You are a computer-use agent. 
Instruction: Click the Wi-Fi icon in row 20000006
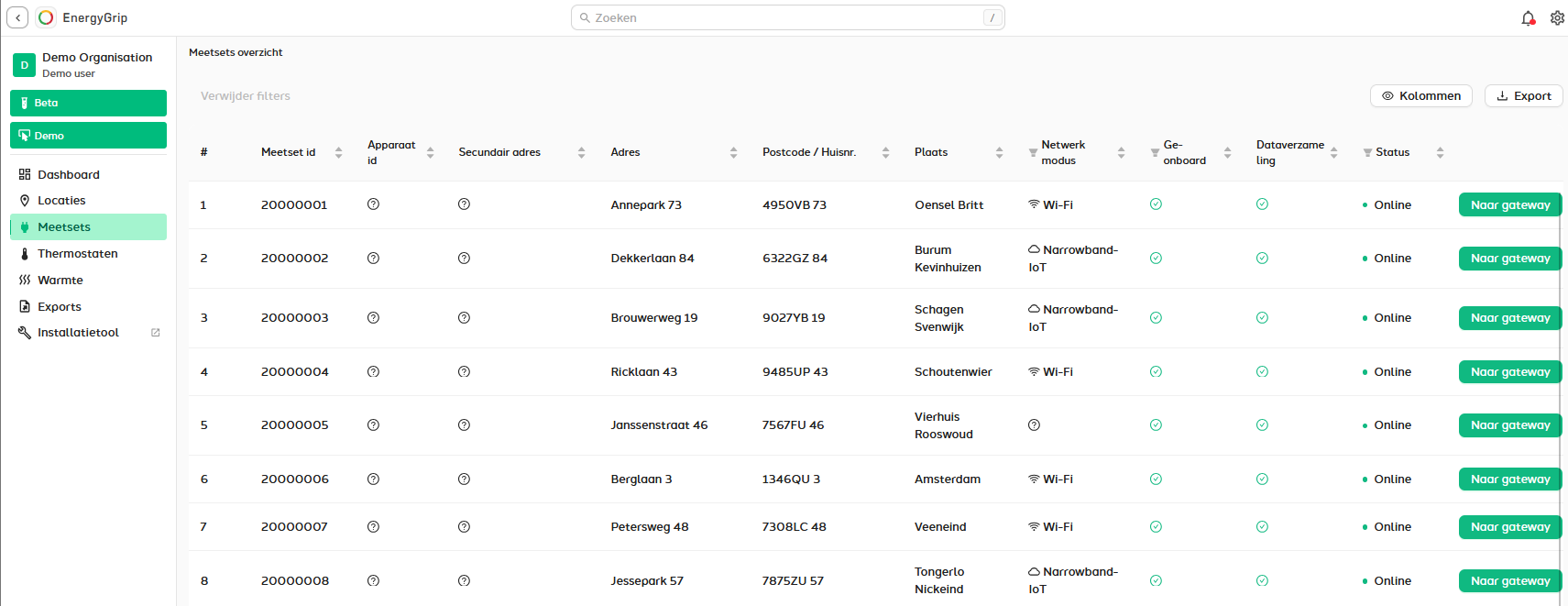1034,479
